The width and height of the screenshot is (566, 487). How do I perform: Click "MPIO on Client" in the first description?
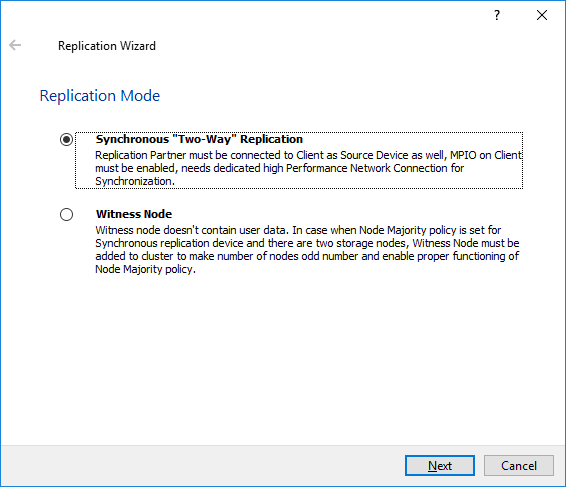click(486, 155)
